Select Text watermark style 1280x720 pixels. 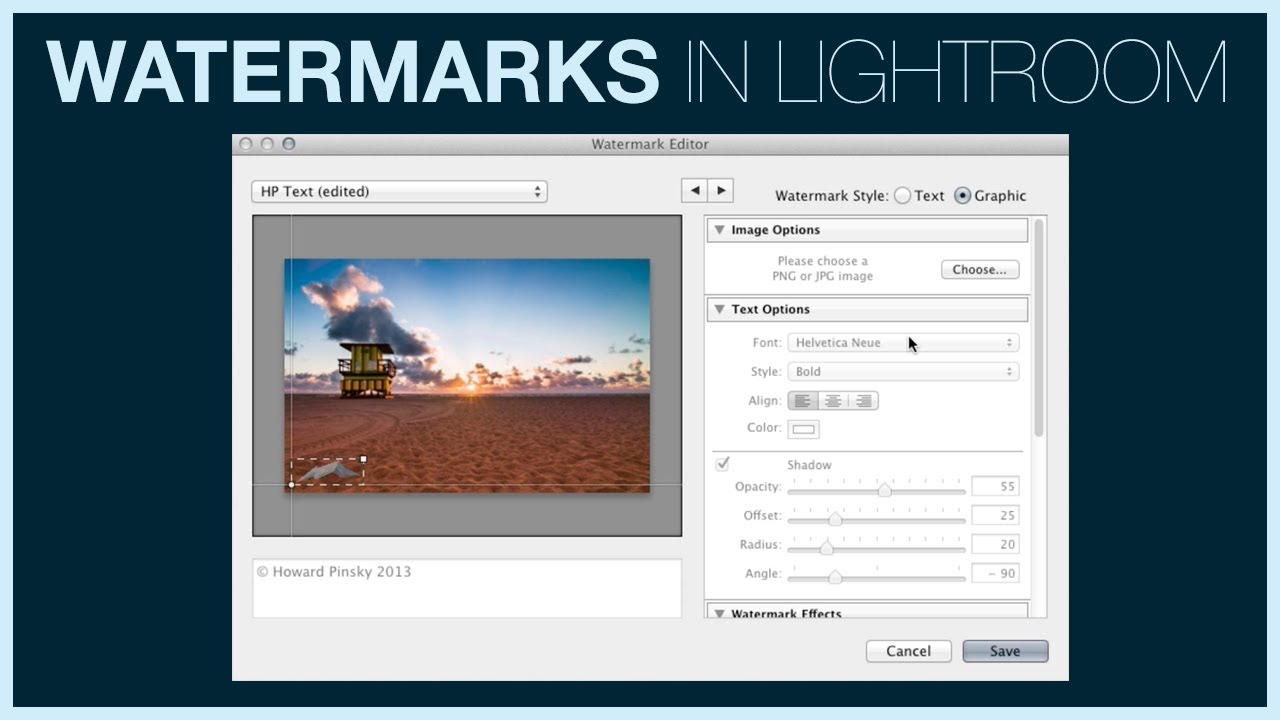[903, 196]
